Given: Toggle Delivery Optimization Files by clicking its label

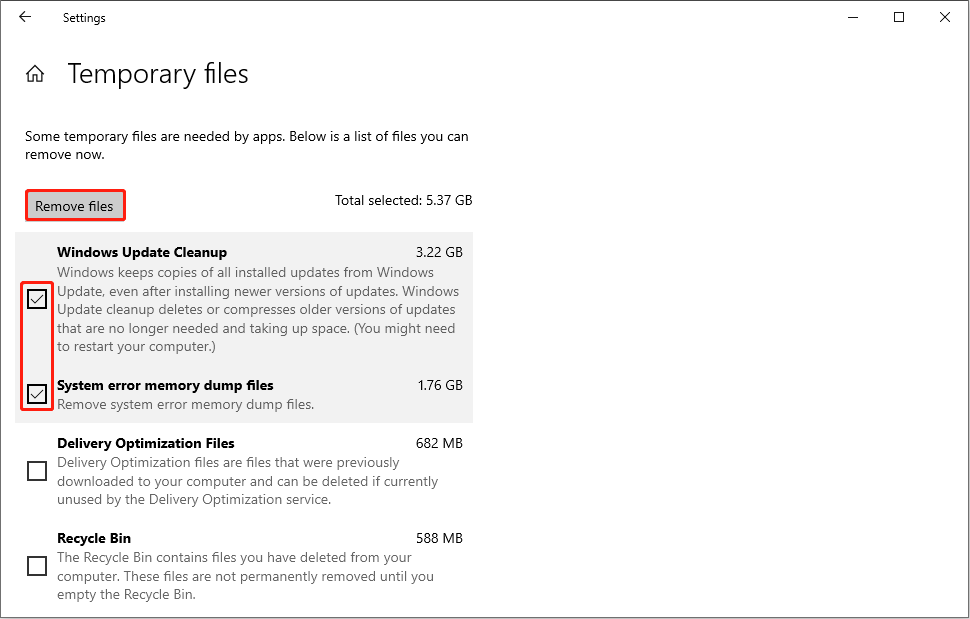Looking at the screenshot, I should pos(145,443).
